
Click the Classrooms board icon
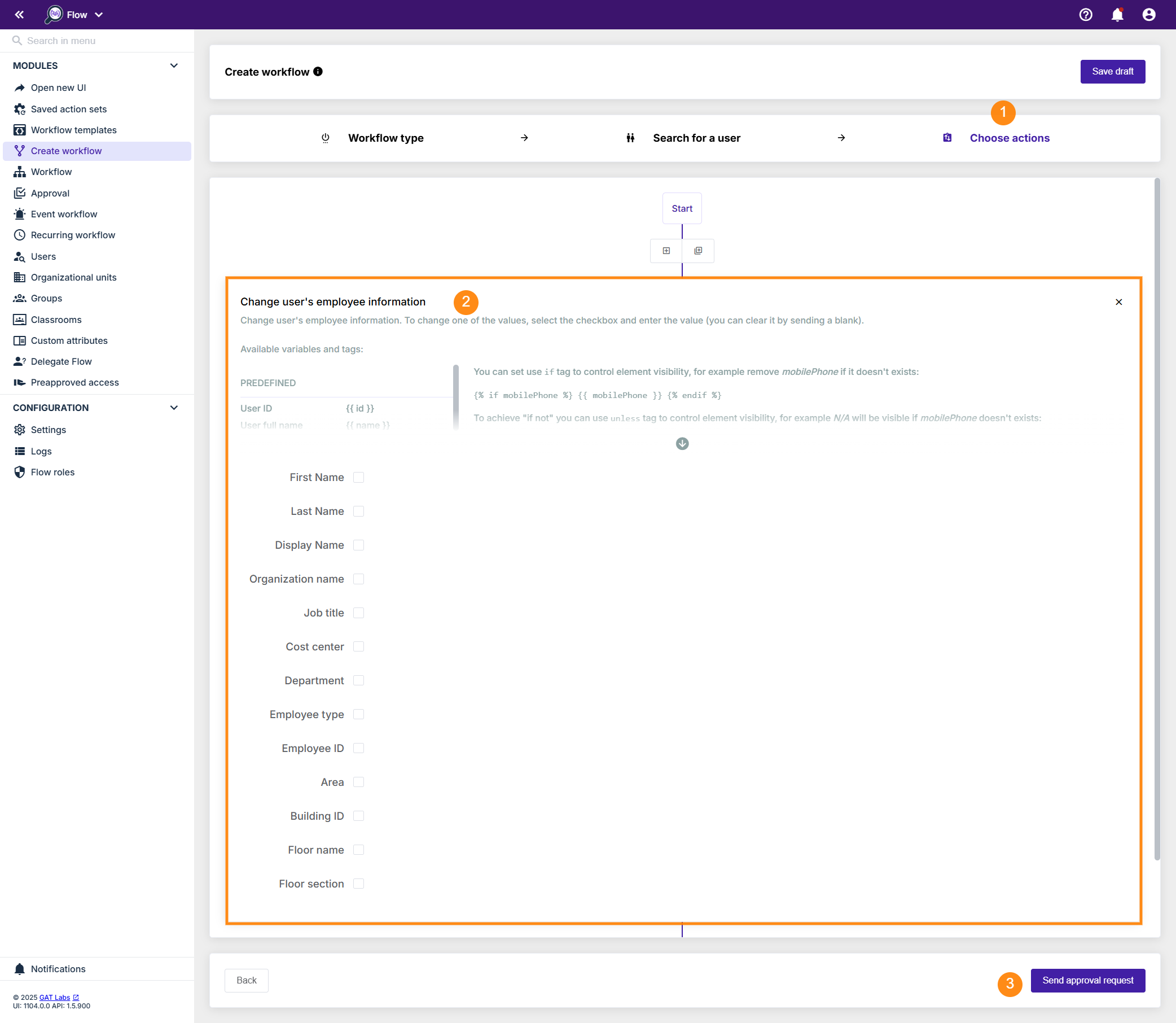(x=19, y=320)
